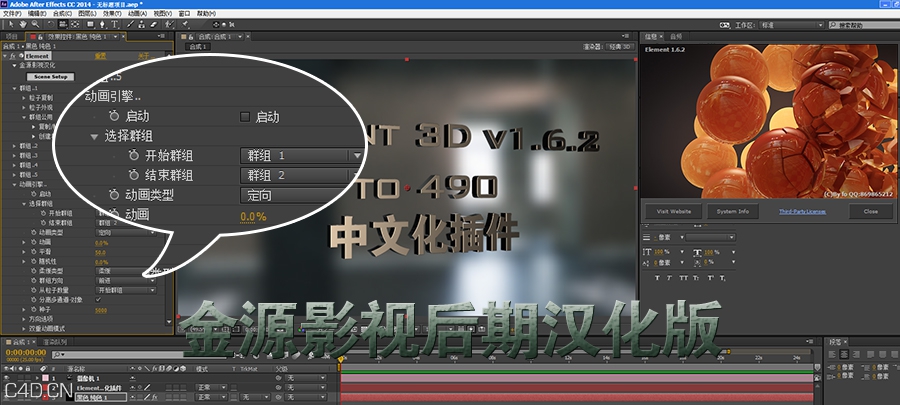
Task: Click the 平滑 50.0 value slider
Action: pos(100,252)
